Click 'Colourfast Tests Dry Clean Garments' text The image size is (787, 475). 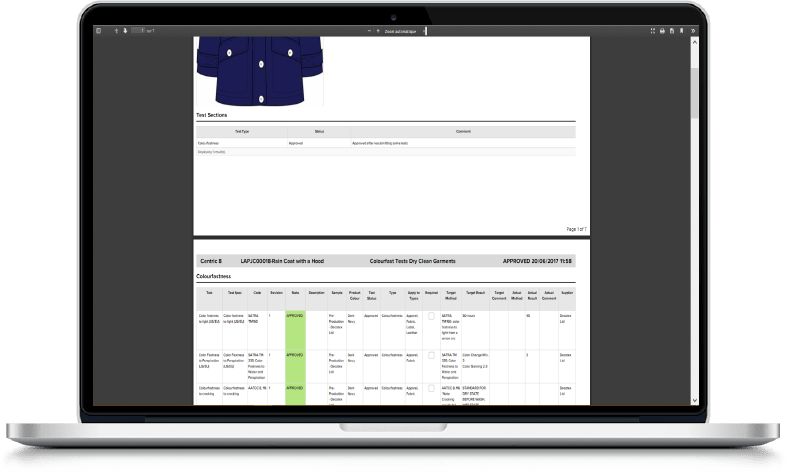[413, 261]
